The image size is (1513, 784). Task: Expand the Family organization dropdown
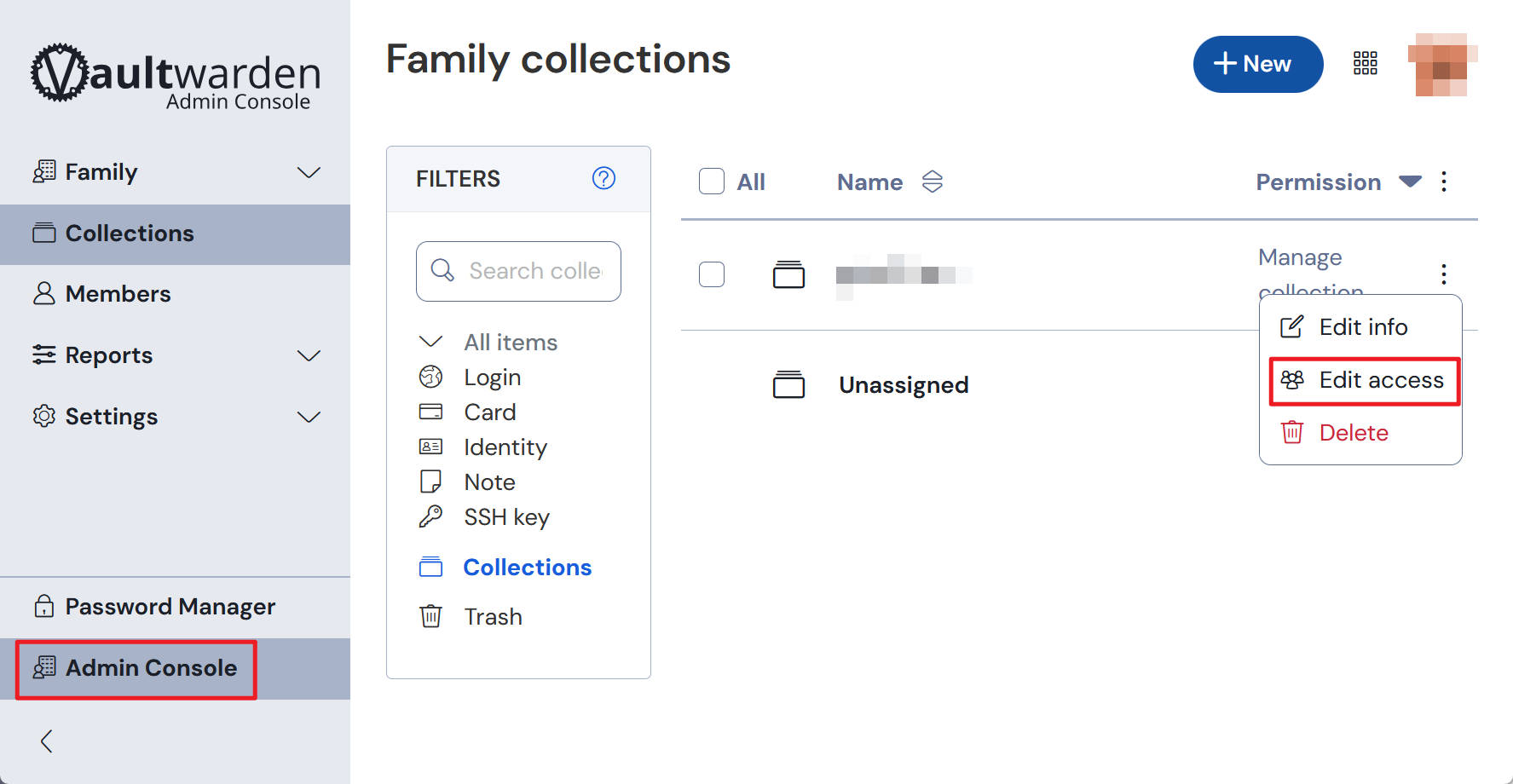click(309, 172)
